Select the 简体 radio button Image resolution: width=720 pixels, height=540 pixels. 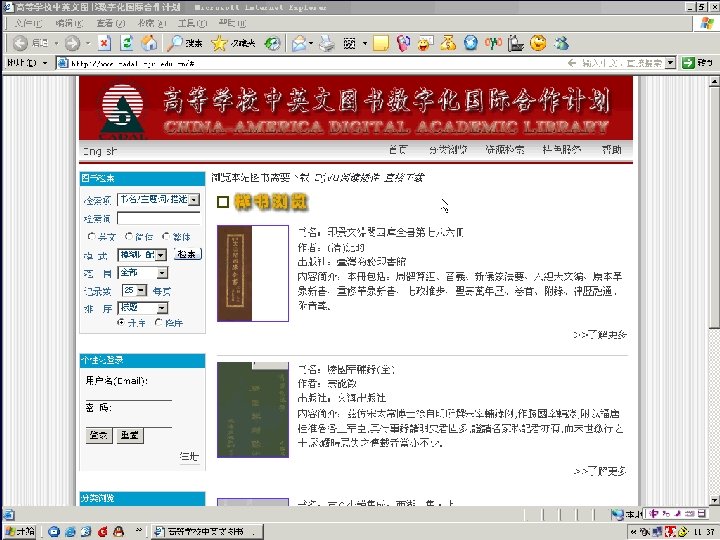pyautogui.click(x=129, y=236)
